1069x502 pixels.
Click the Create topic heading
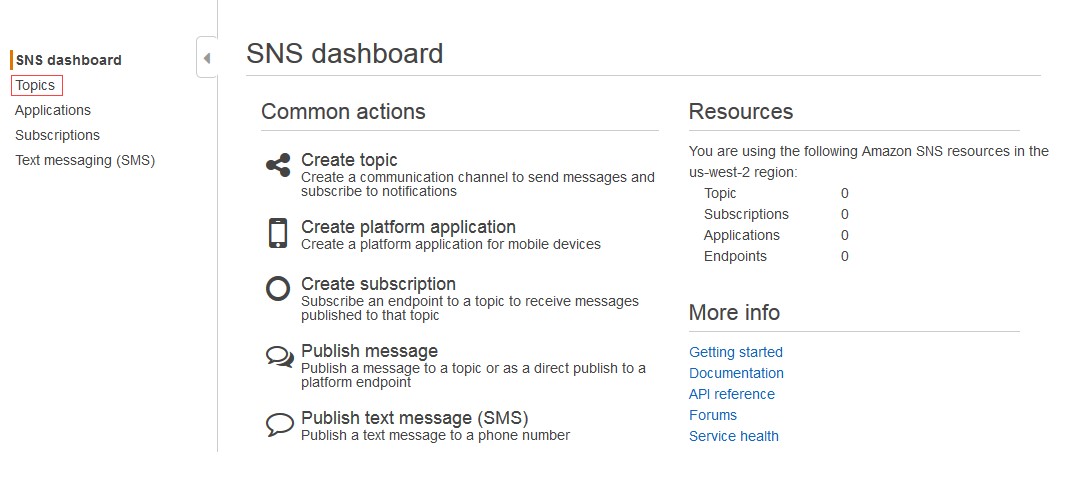(x=349, y=160)
